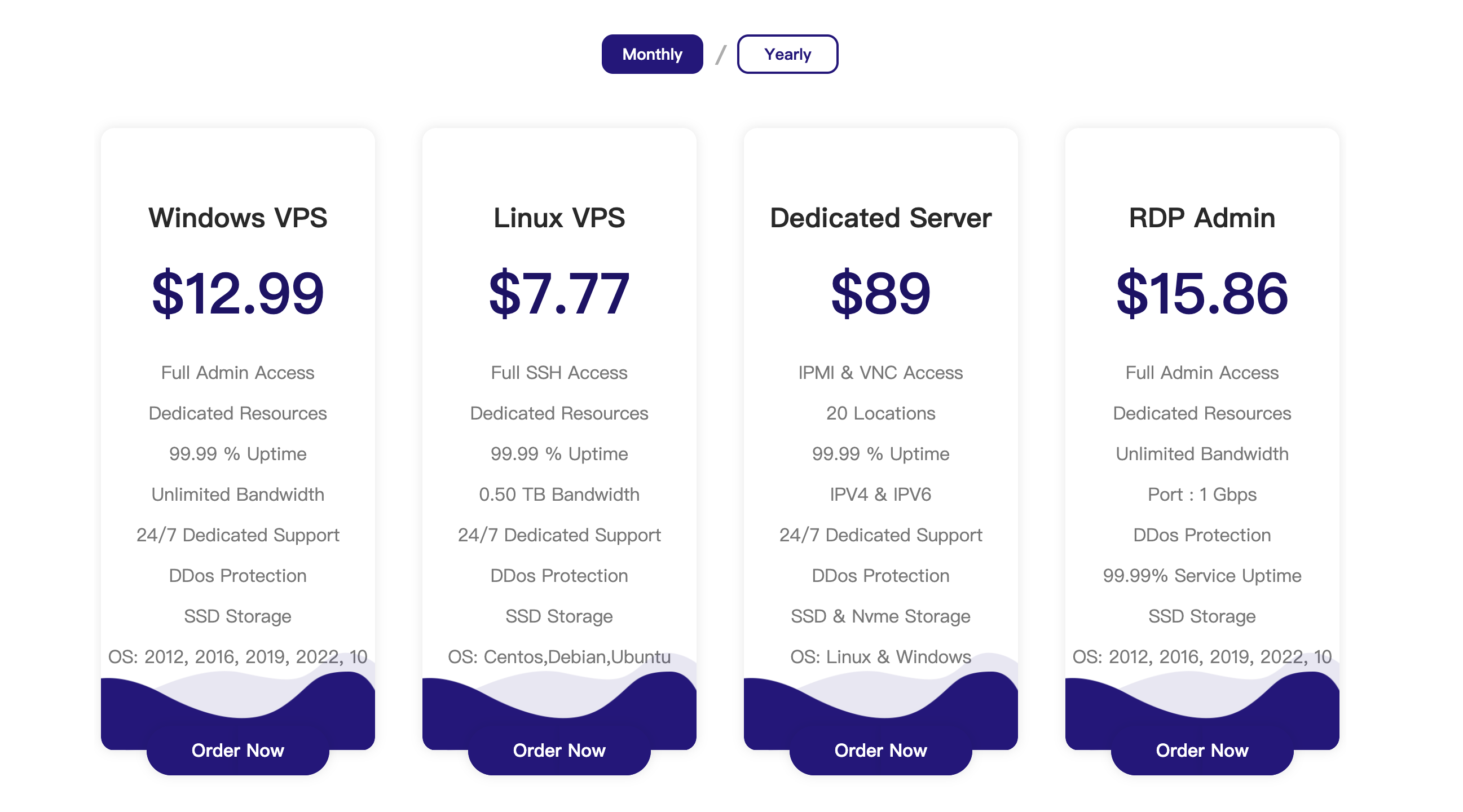Click the Full SSH Access feature
Viewport: 1463px width, 812px height.
click(559, 373)
